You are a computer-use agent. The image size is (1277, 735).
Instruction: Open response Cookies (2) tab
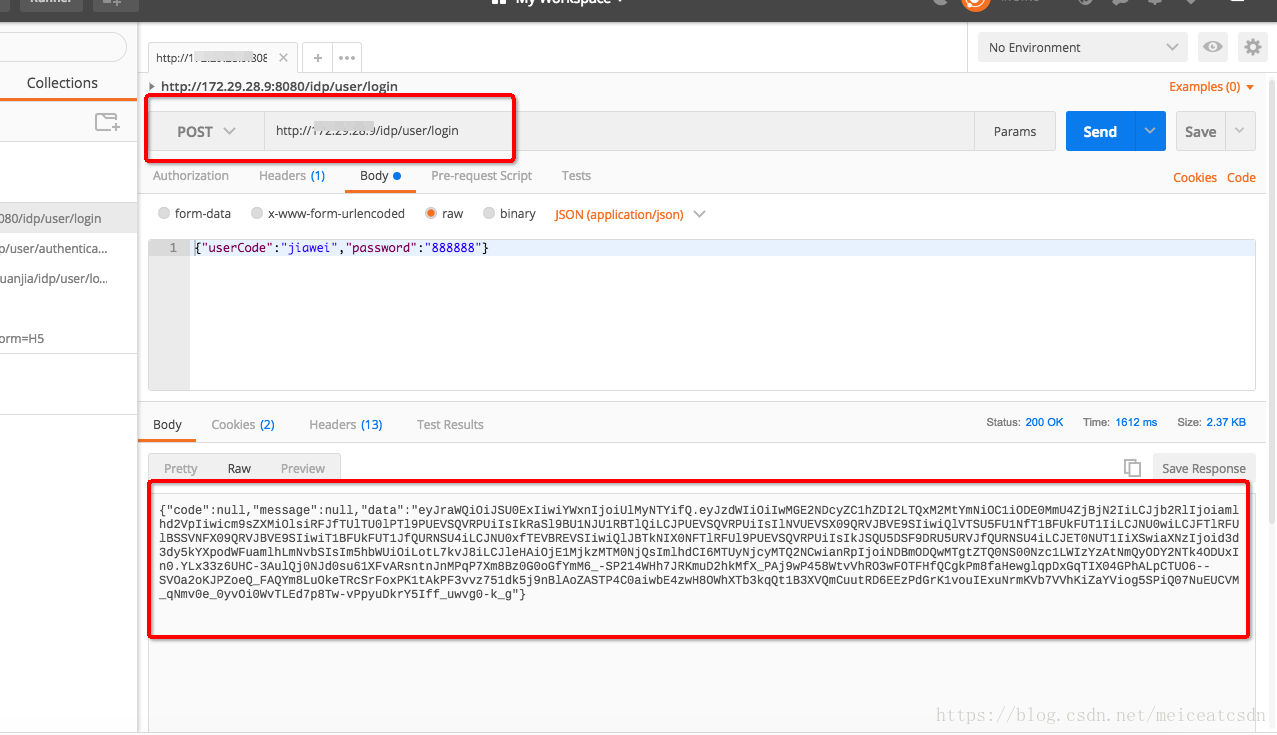[243, 424]
